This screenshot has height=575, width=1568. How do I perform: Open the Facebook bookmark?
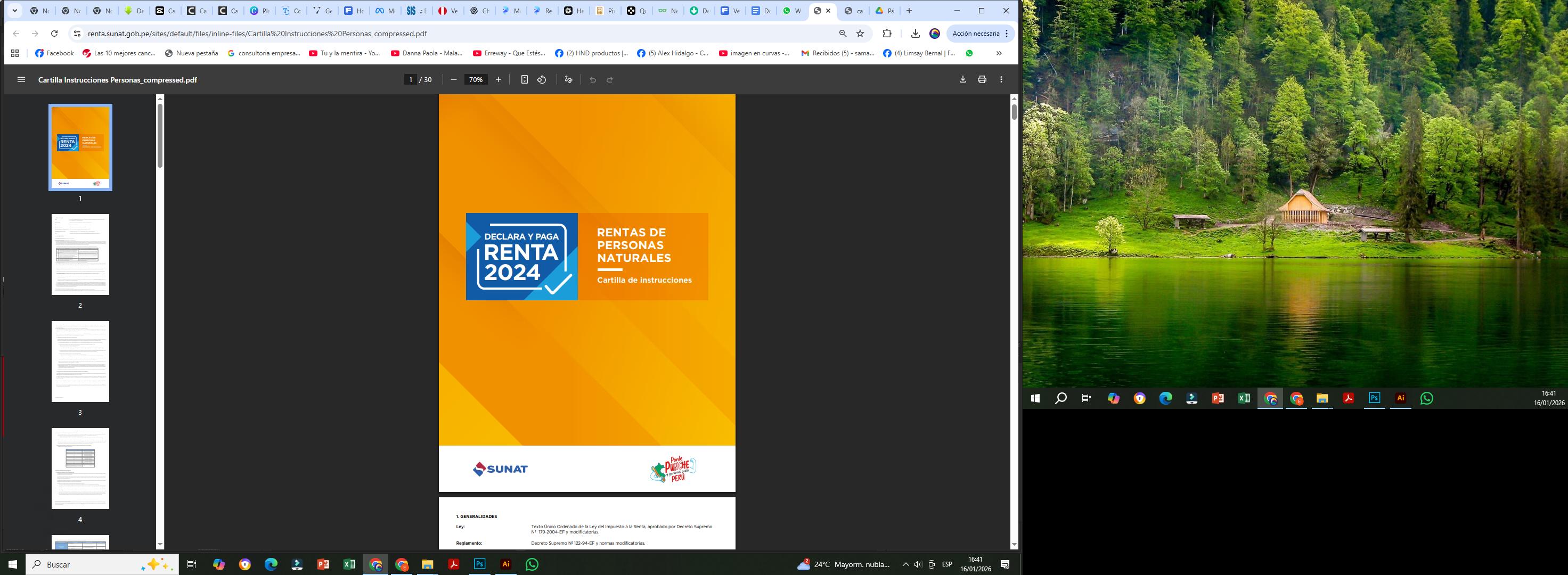click(55, 54)
